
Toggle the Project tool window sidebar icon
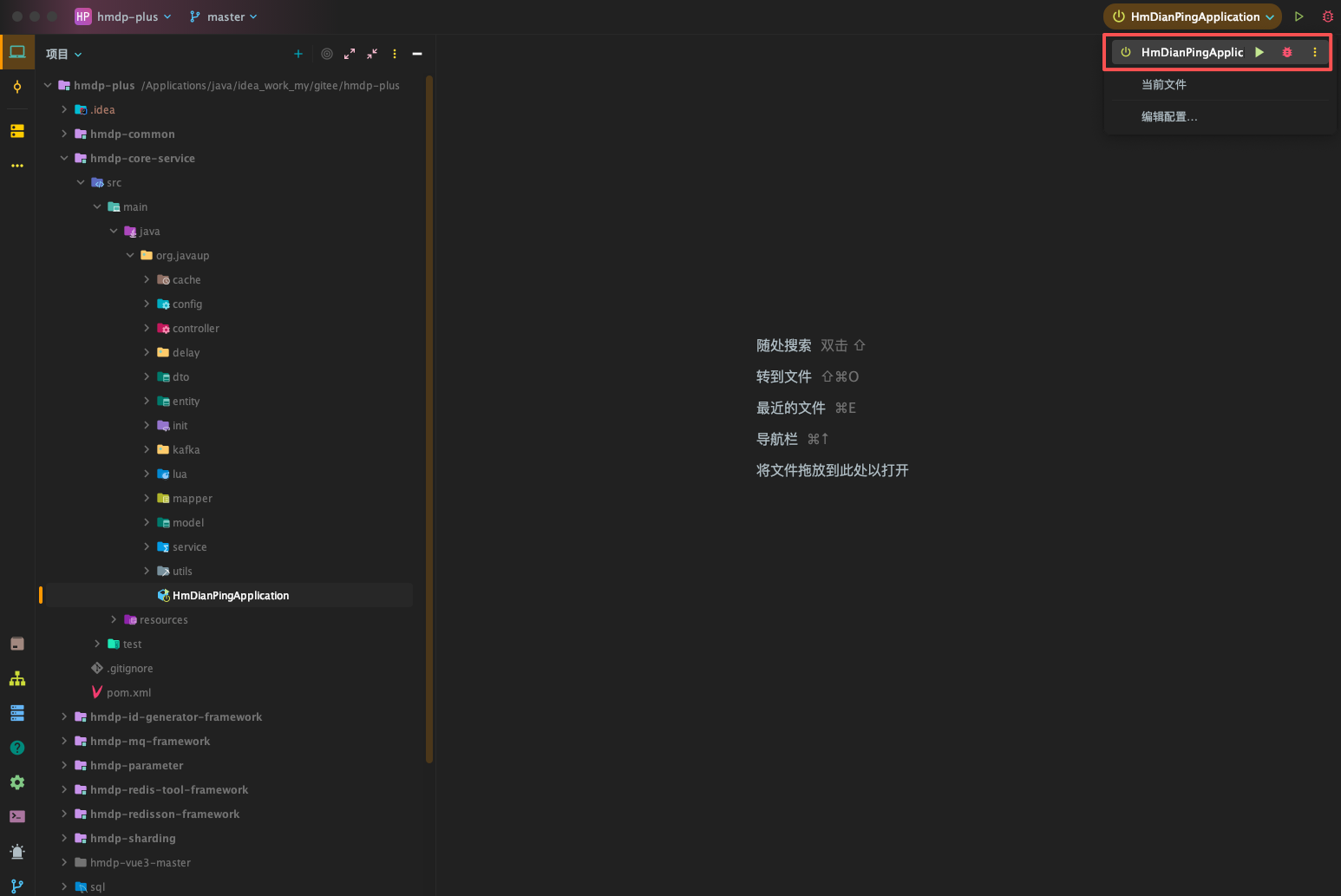[17, 52]
